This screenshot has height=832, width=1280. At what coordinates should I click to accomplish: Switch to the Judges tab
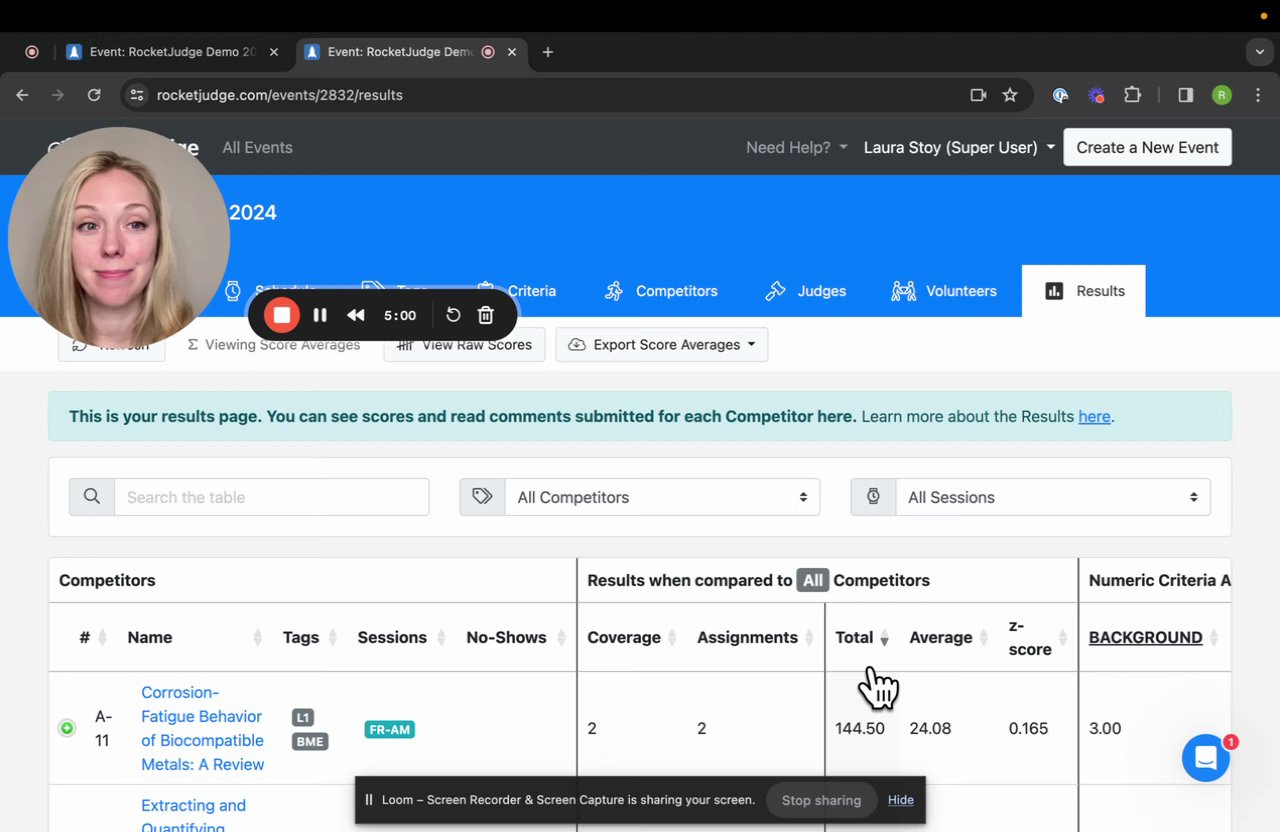806,291
